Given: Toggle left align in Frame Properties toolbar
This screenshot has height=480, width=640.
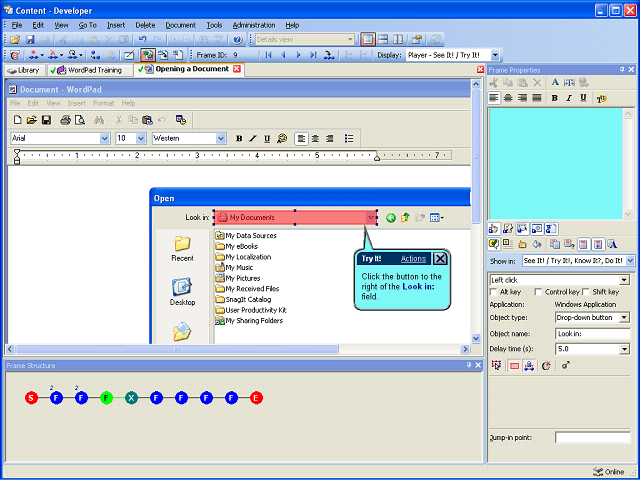Looking at the screenshot, I should pyautogui.click(x=494, y=98).
